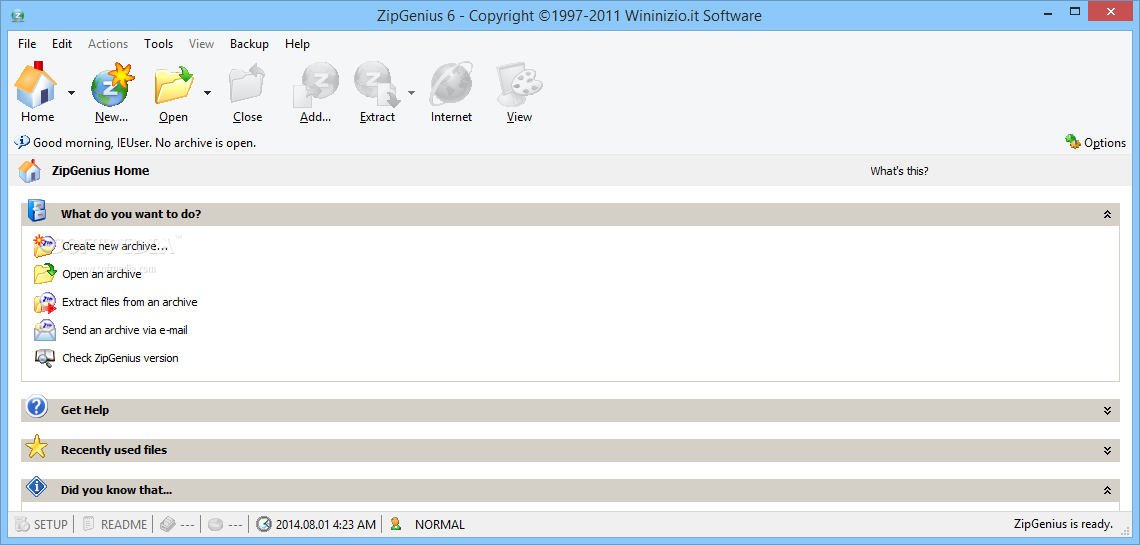The image size is (1140, 545).
Task: Expand the Recently used files section
Action: tap(1107, 451)
